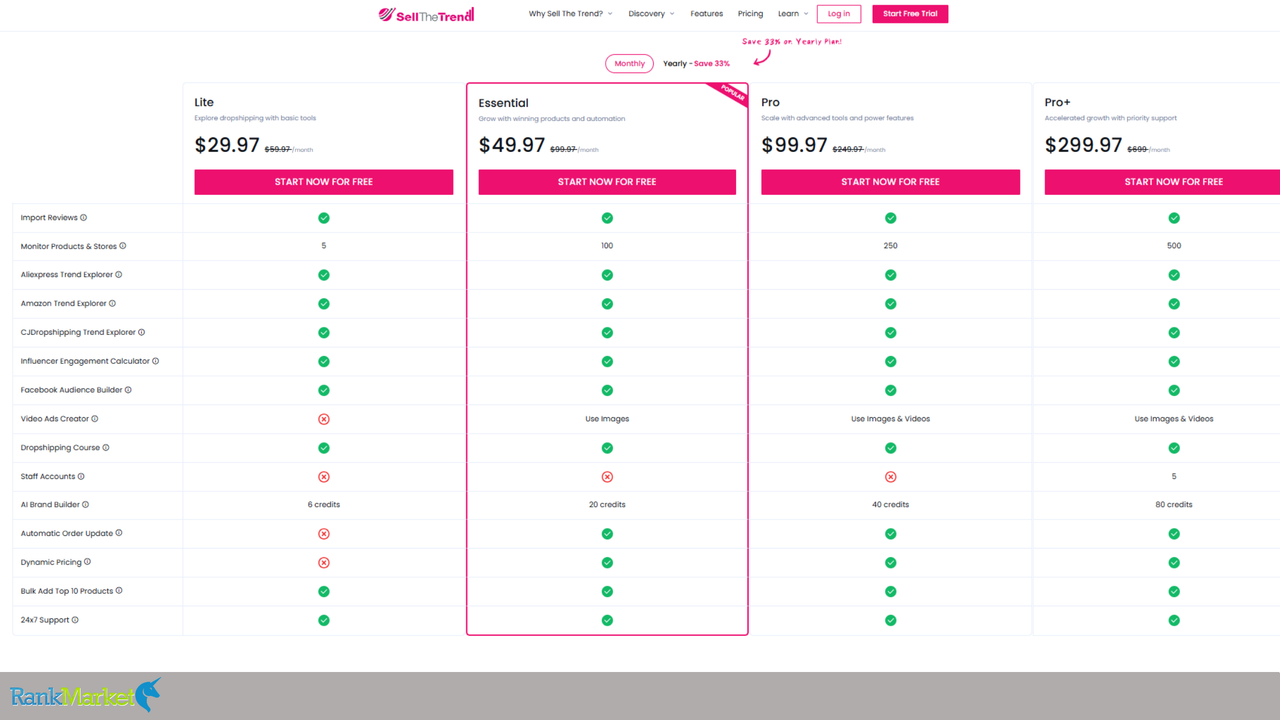Click info icon beside Amazon Trend Explorer
Screen dimensions: 1280x720
[x=112, y=304]
